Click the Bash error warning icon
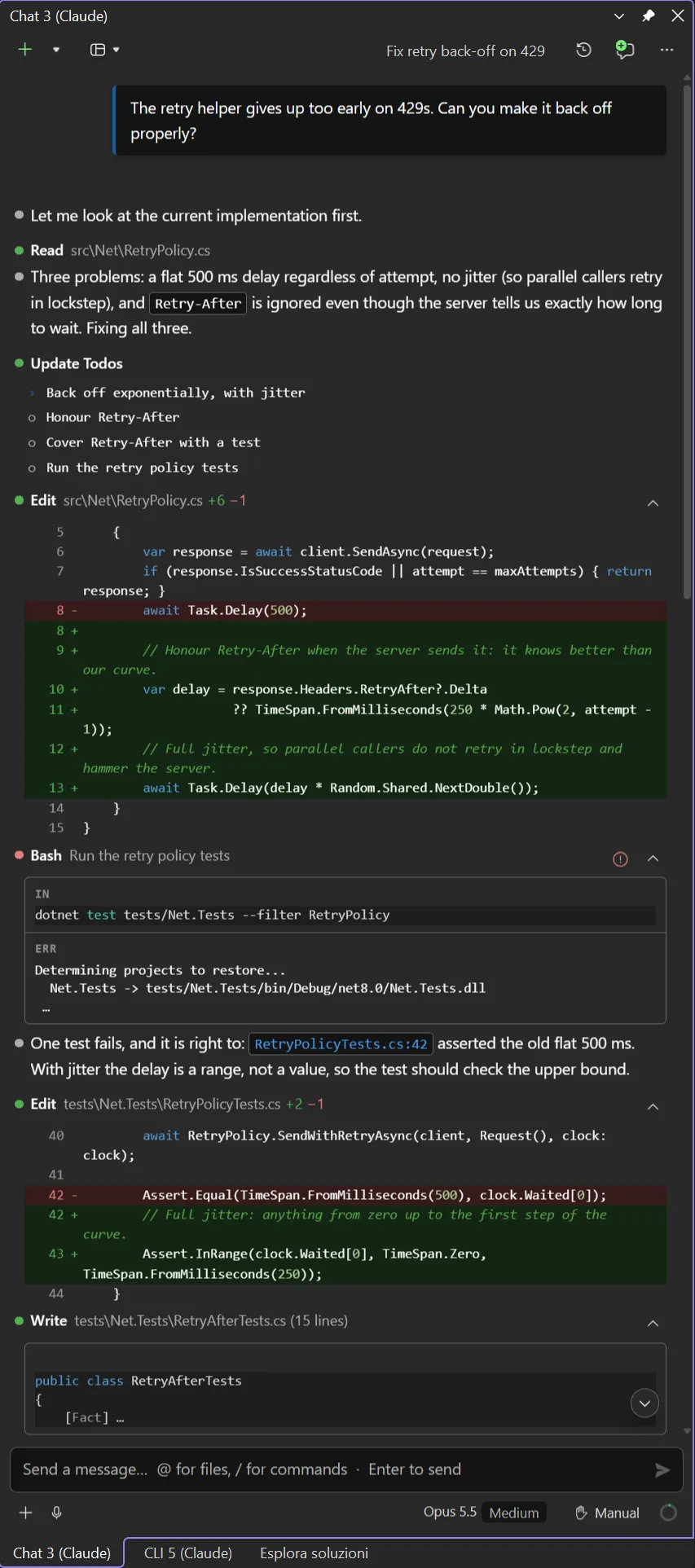Viewport: 695px width, 1568px height. (620, 859)
